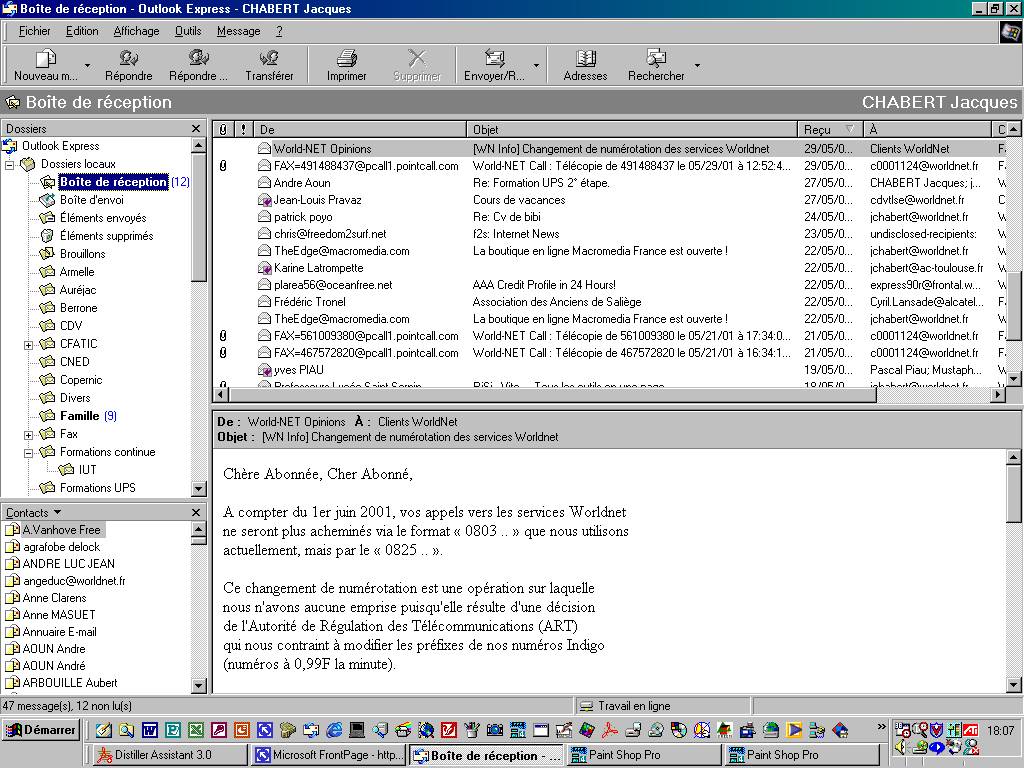Click the Rechercher search button
The height and width of the screenshot is (768, 1024).
pos(656,65)
